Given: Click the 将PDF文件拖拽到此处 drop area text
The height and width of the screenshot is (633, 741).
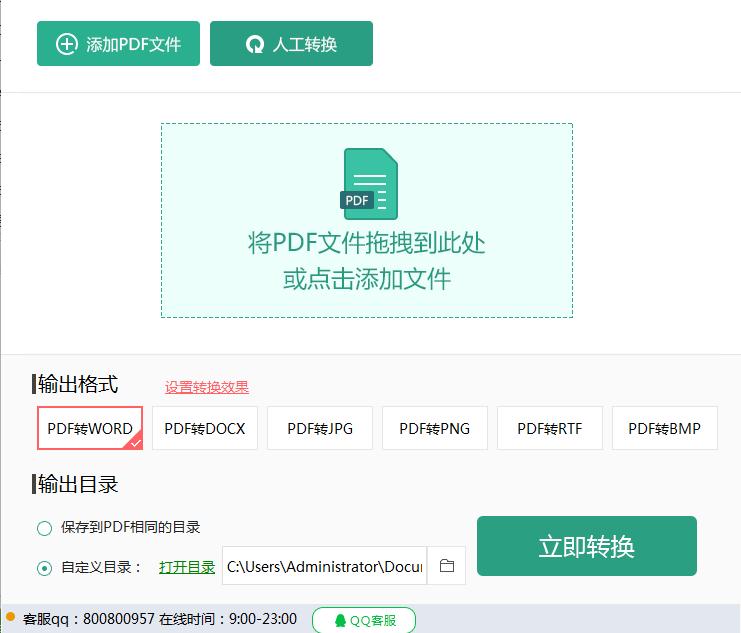Looking at the screenshot, I should pos(367,243).
